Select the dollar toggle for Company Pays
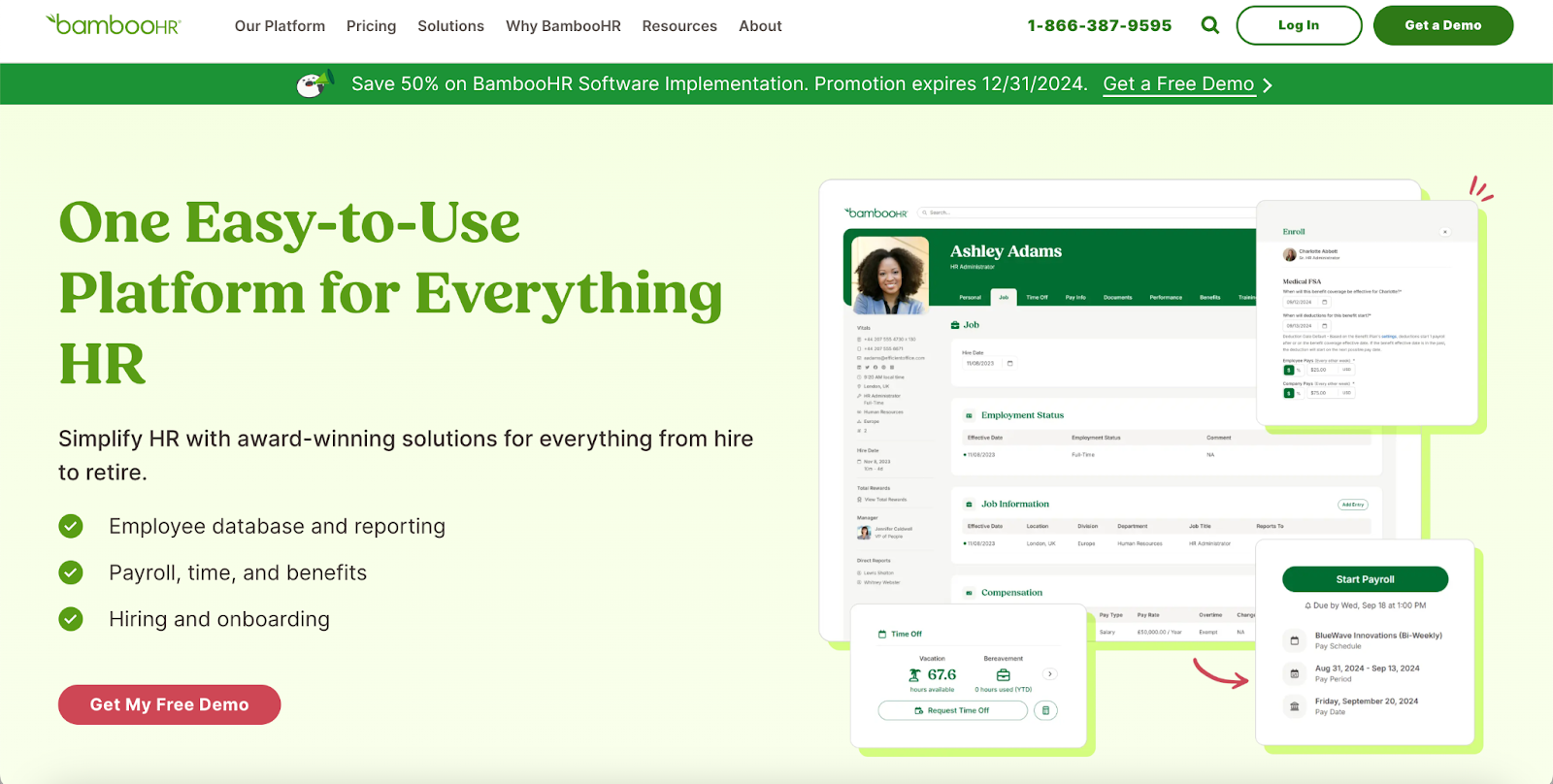The height and width of the screenshot is (784, 1553). click(x=1289, y=393)
